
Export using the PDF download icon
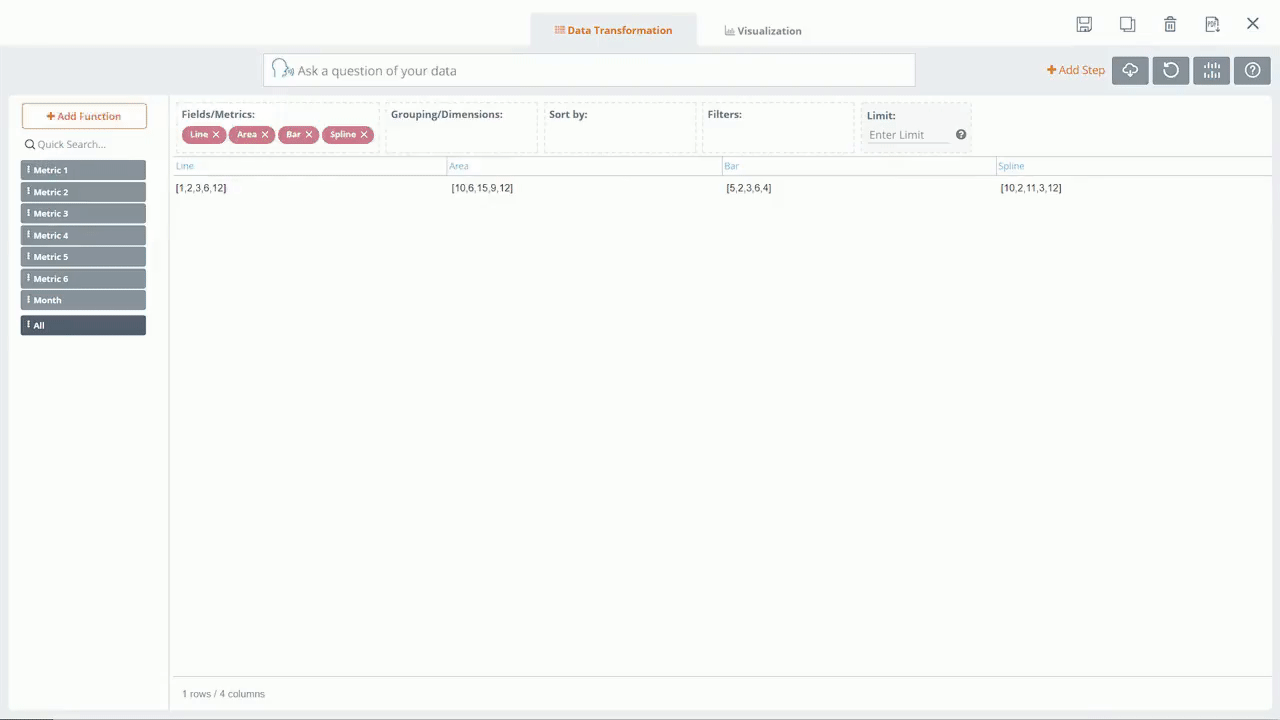pos(1212,25)
